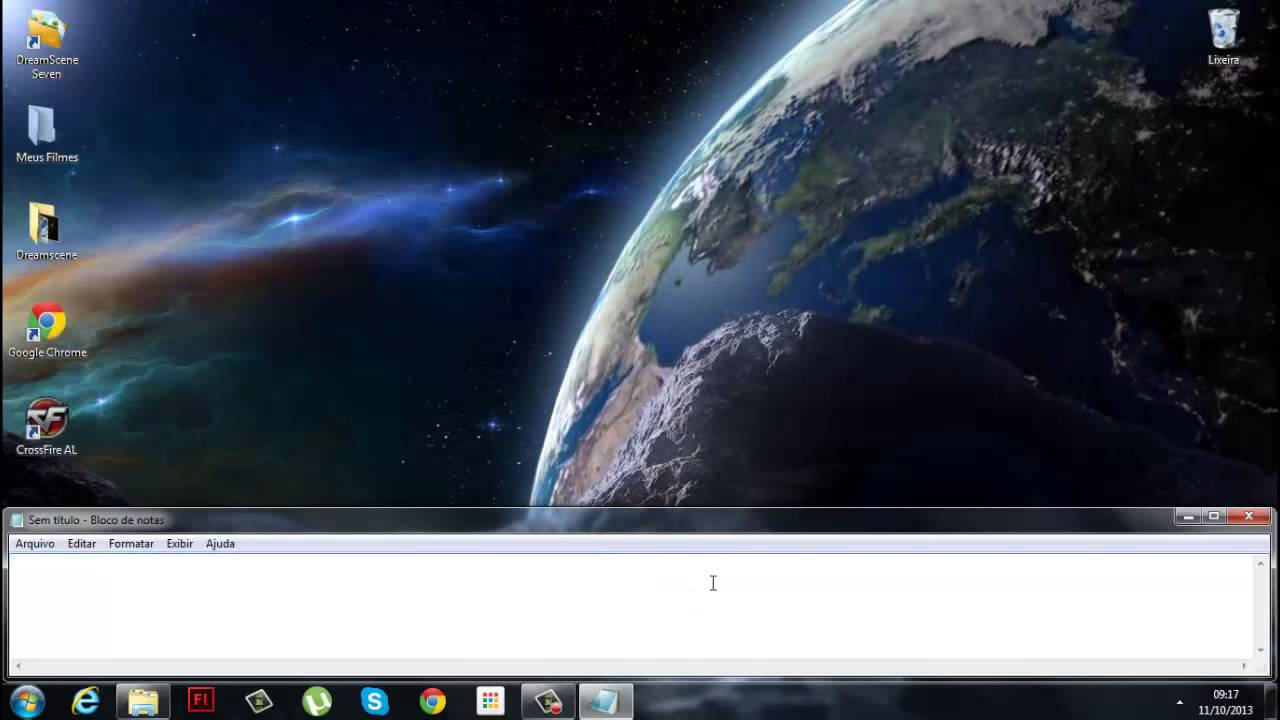Launch Adobe Flash from taskbar
The height and width of the screenshot is (720, 1280).
201,701
